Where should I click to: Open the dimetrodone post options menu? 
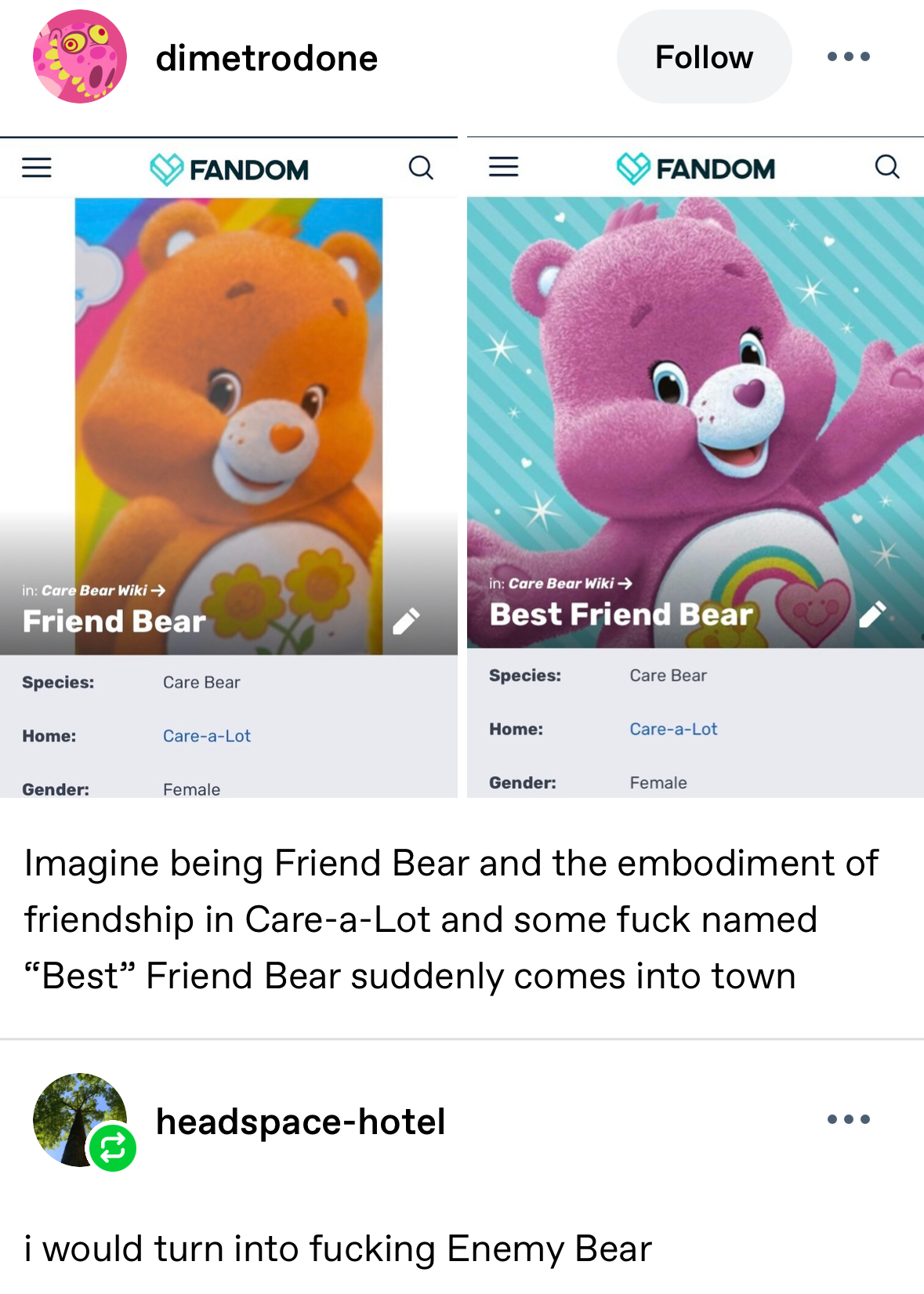(849, 56)
